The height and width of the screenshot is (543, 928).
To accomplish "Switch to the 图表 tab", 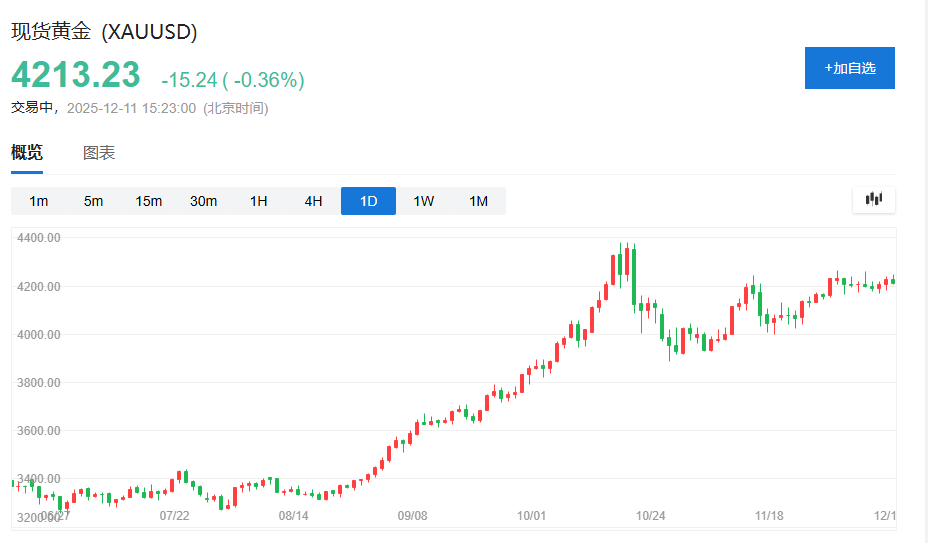I will pyautogui.click(x=99, y=153).
